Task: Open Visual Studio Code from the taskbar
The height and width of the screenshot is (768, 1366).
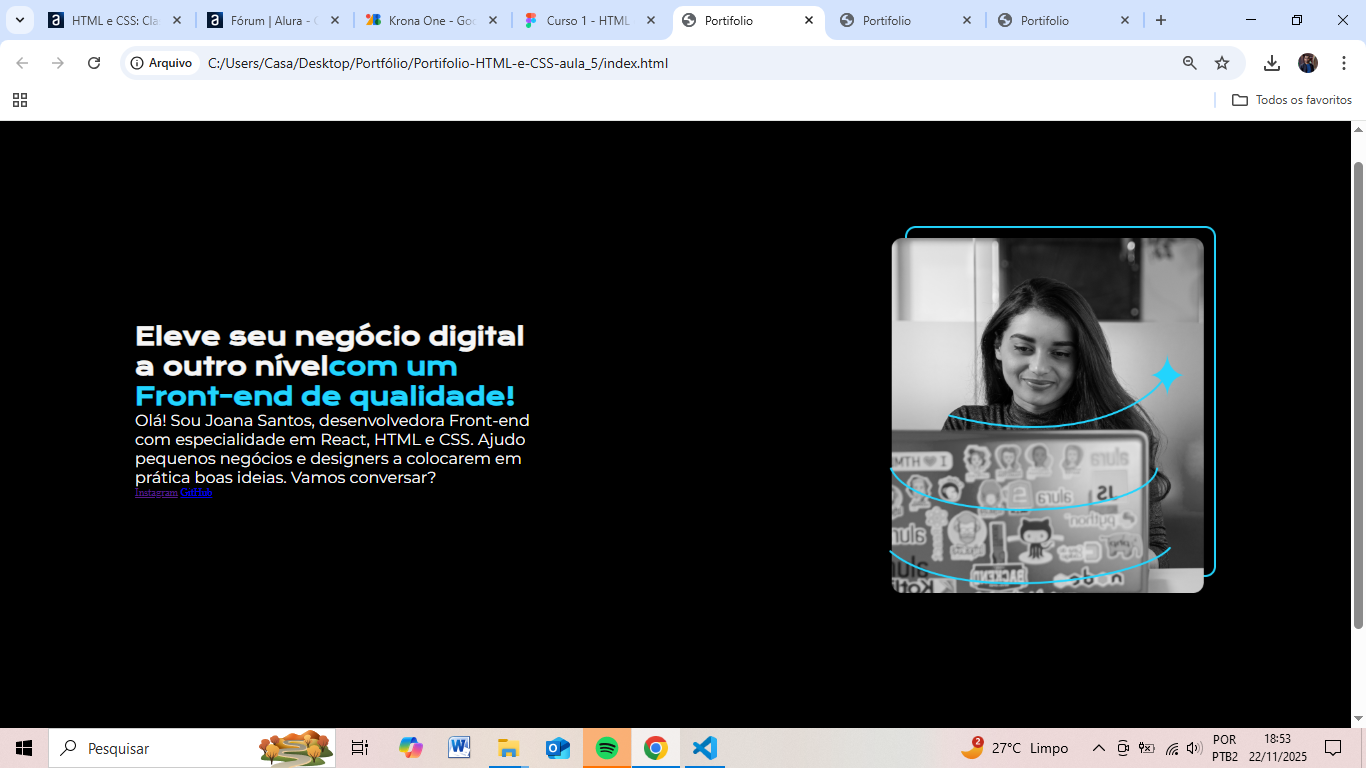Action: (705, 748)
